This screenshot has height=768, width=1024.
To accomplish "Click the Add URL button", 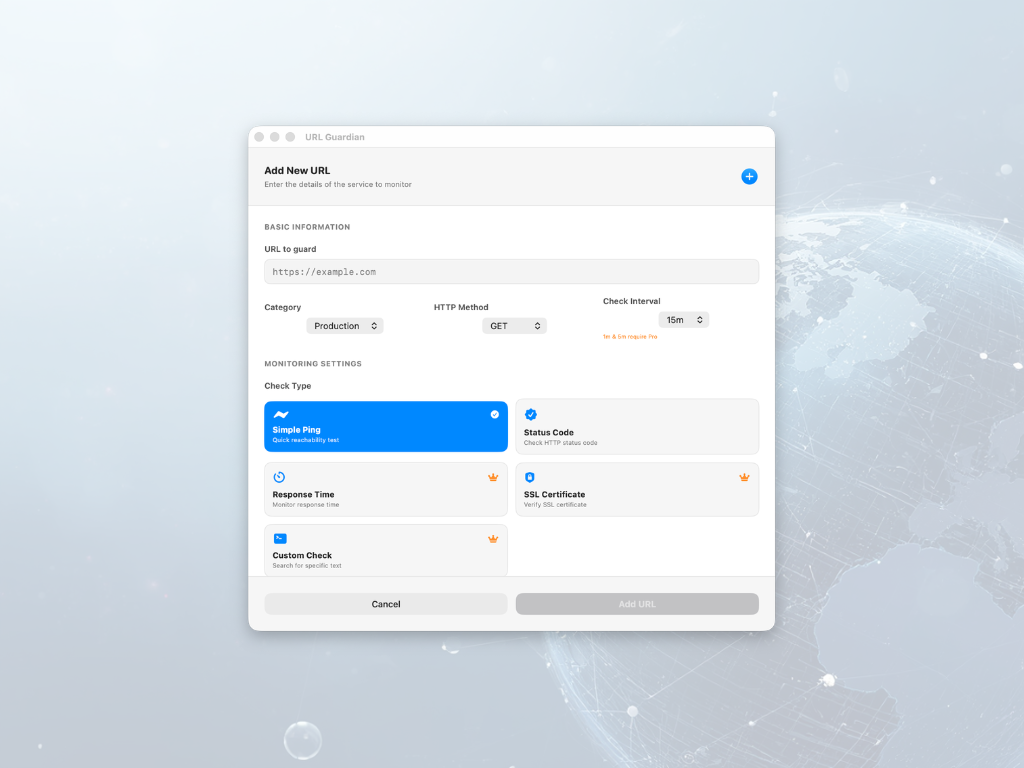I will click(637, 604).
